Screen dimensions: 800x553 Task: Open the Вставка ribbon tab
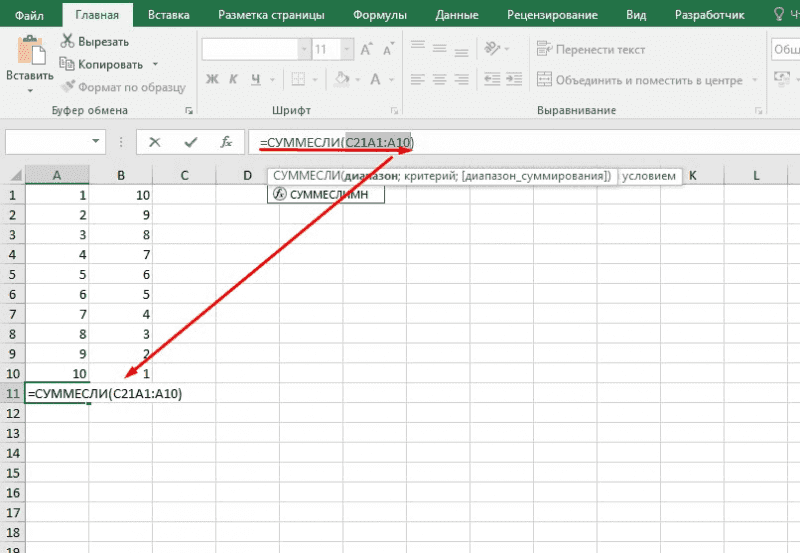[169, 15]
